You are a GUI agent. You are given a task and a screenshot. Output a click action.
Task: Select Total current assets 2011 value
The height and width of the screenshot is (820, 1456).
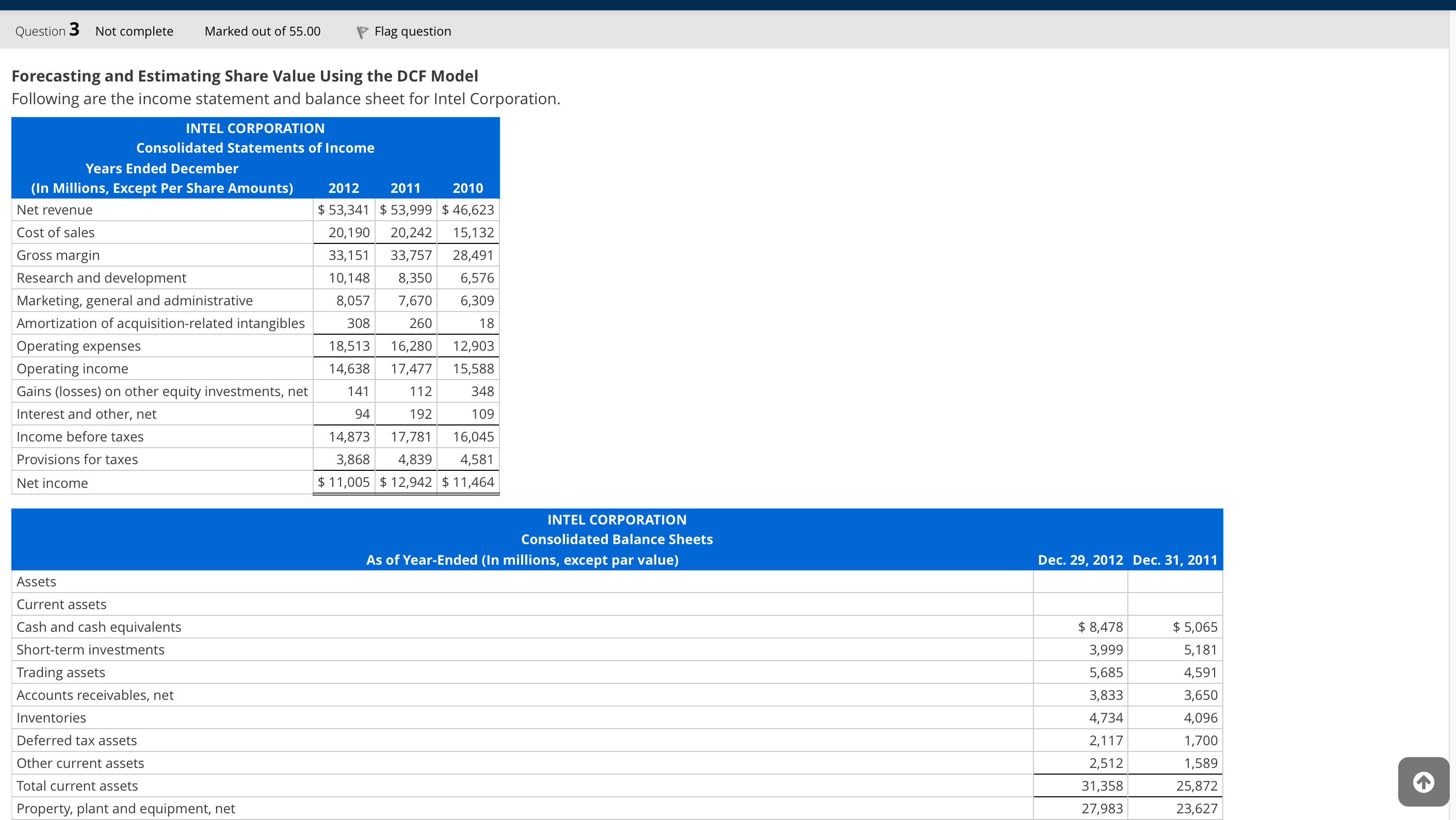click(x=1196, y=785)
